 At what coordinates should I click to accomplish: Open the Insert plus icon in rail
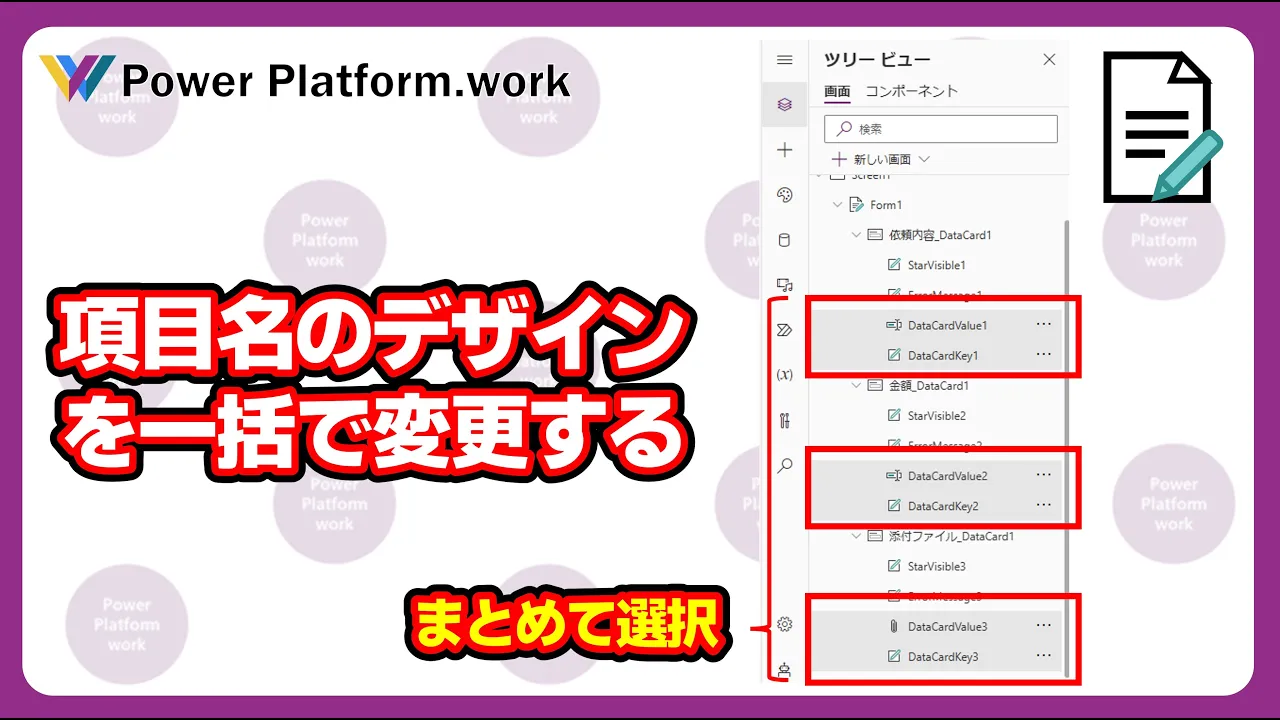pos(785,150)
